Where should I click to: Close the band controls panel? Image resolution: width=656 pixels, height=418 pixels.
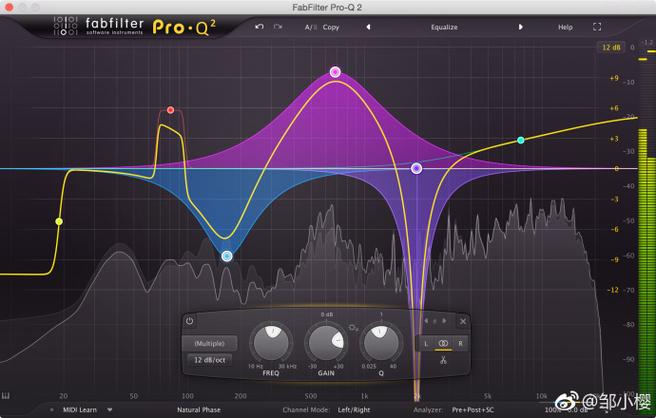tap(463, 321)
